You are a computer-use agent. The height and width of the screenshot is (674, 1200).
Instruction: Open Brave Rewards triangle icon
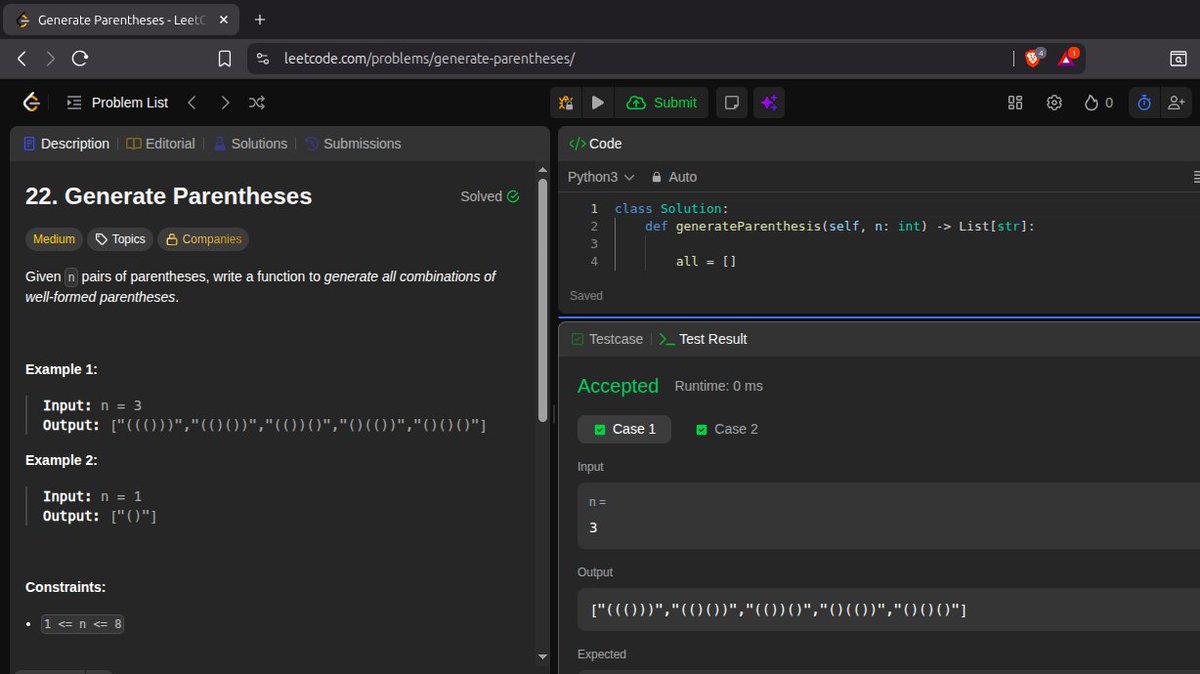point(1067,58)
